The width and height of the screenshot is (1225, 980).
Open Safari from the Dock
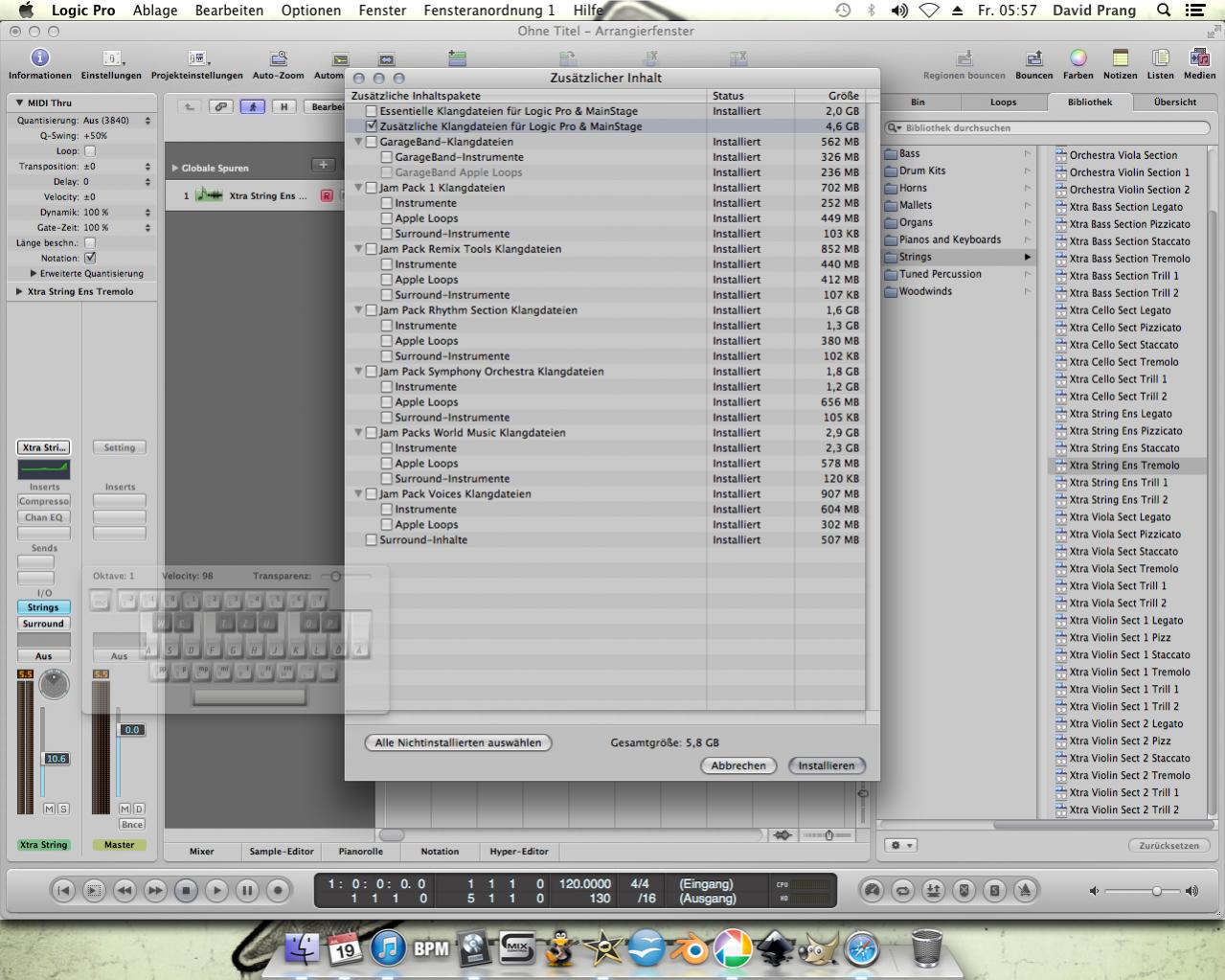(862, 948)
